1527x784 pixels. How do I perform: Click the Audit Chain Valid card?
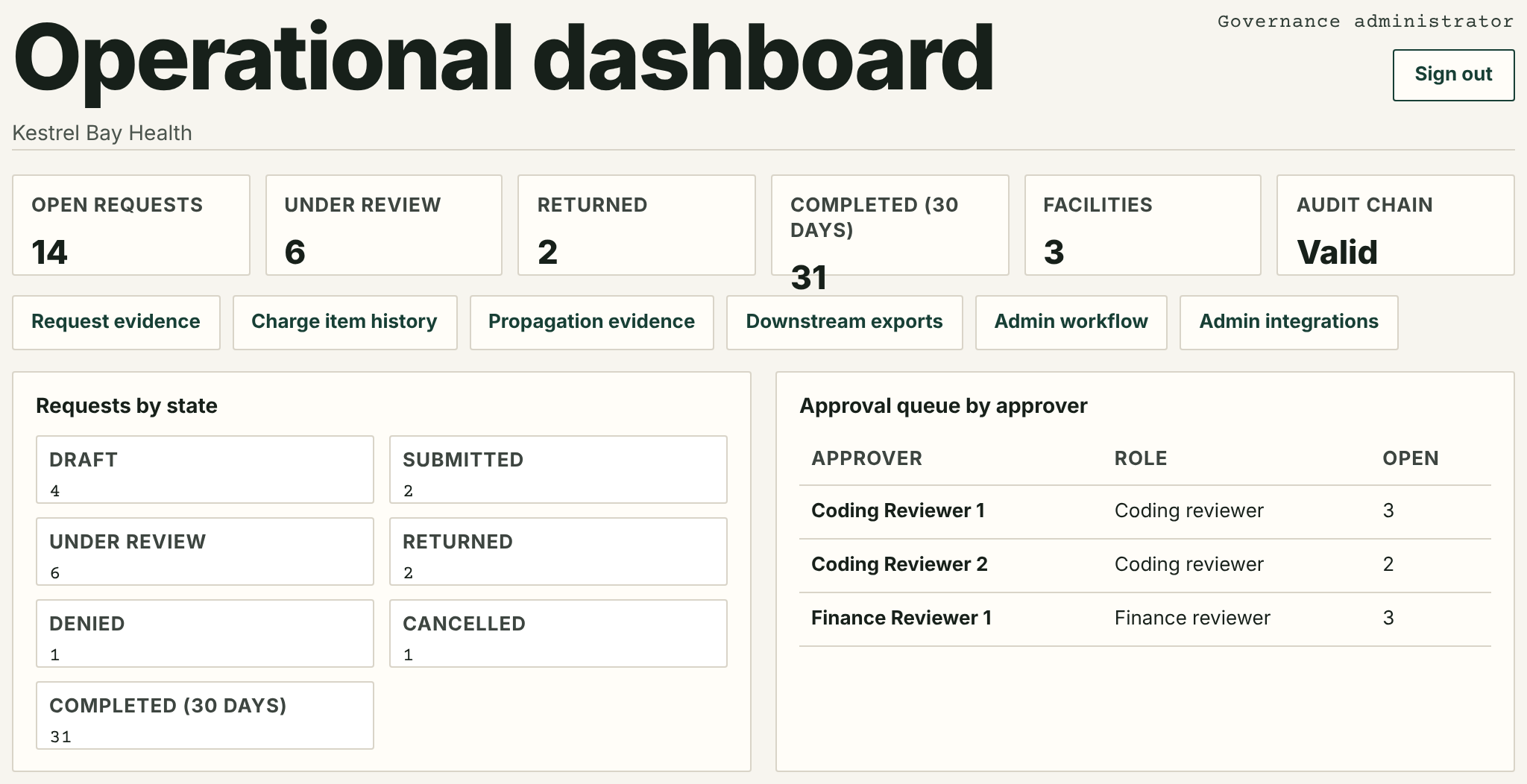(x=1396, y=225)
